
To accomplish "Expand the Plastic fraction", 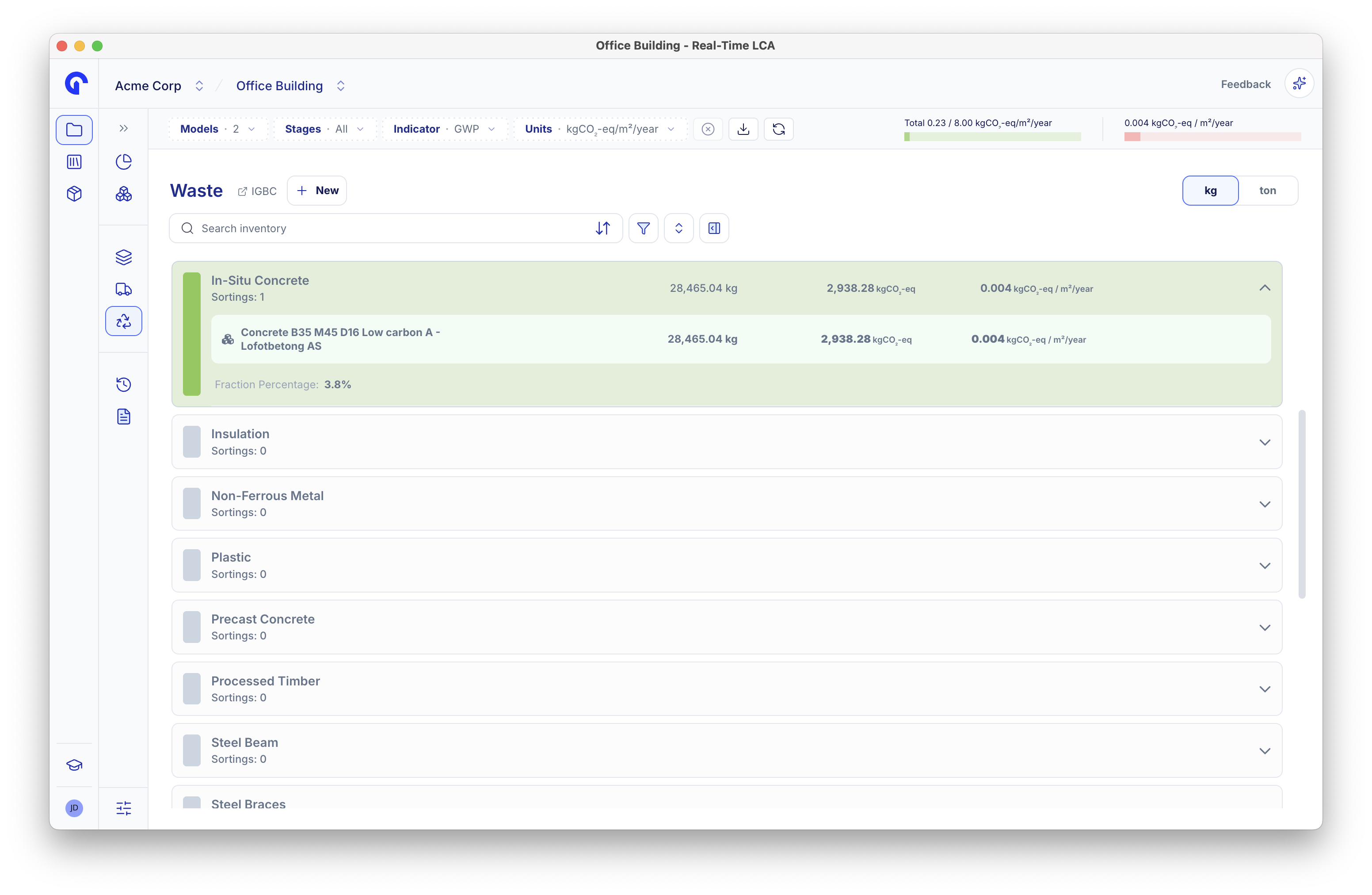I will (x=1264, y=566).
